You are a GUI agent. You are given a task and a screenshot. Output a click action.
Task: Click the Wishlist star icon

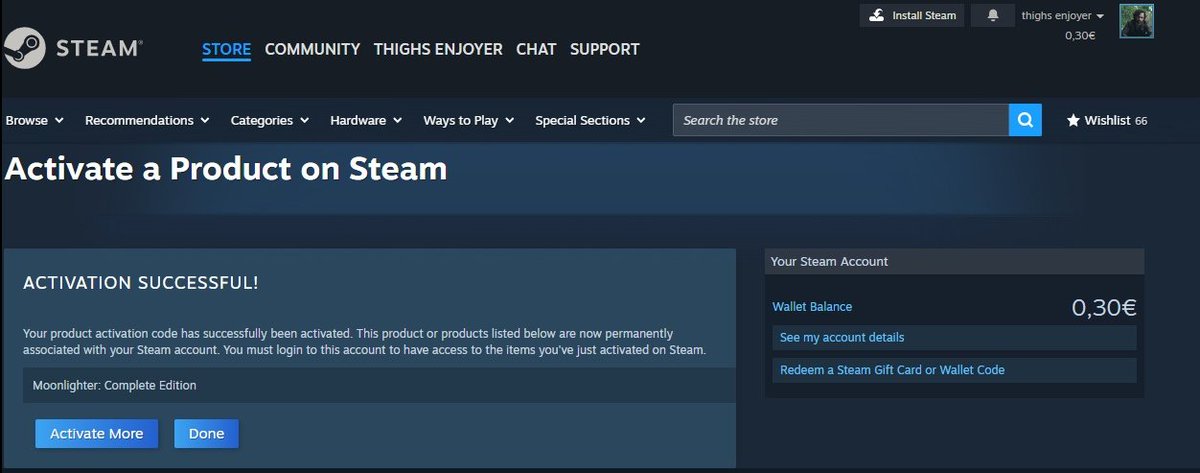[1073, 120]
